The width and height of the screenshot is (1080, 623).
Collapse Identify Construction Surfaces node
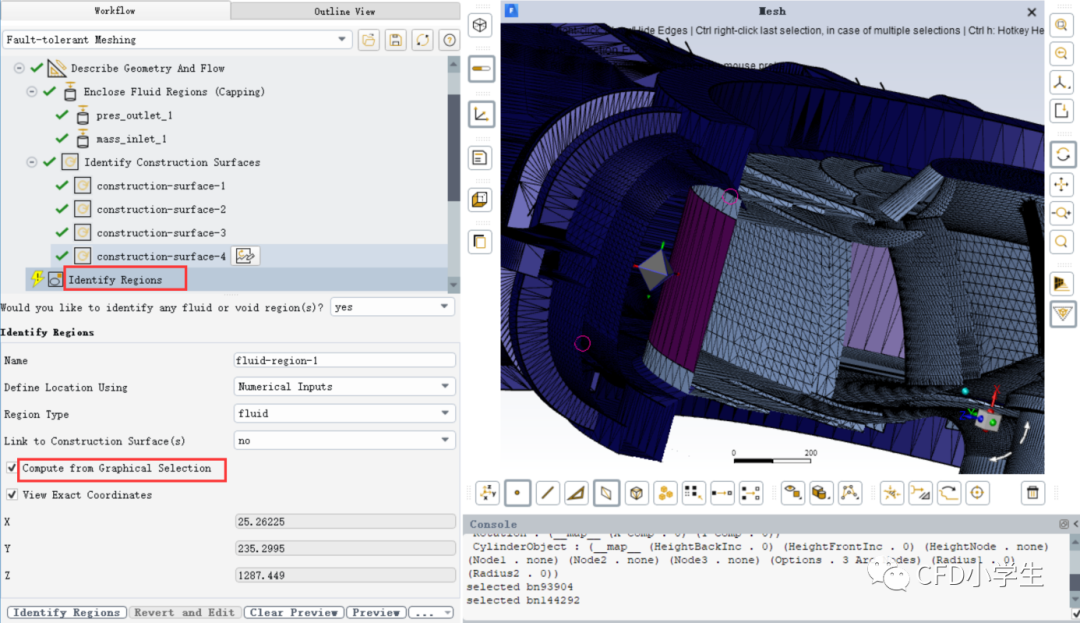click(32, 162)
